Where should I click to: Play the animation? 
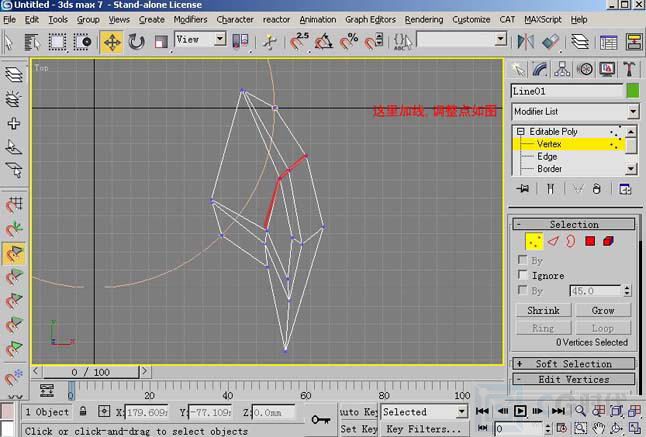pyautogui.click(x=520, y=411)
